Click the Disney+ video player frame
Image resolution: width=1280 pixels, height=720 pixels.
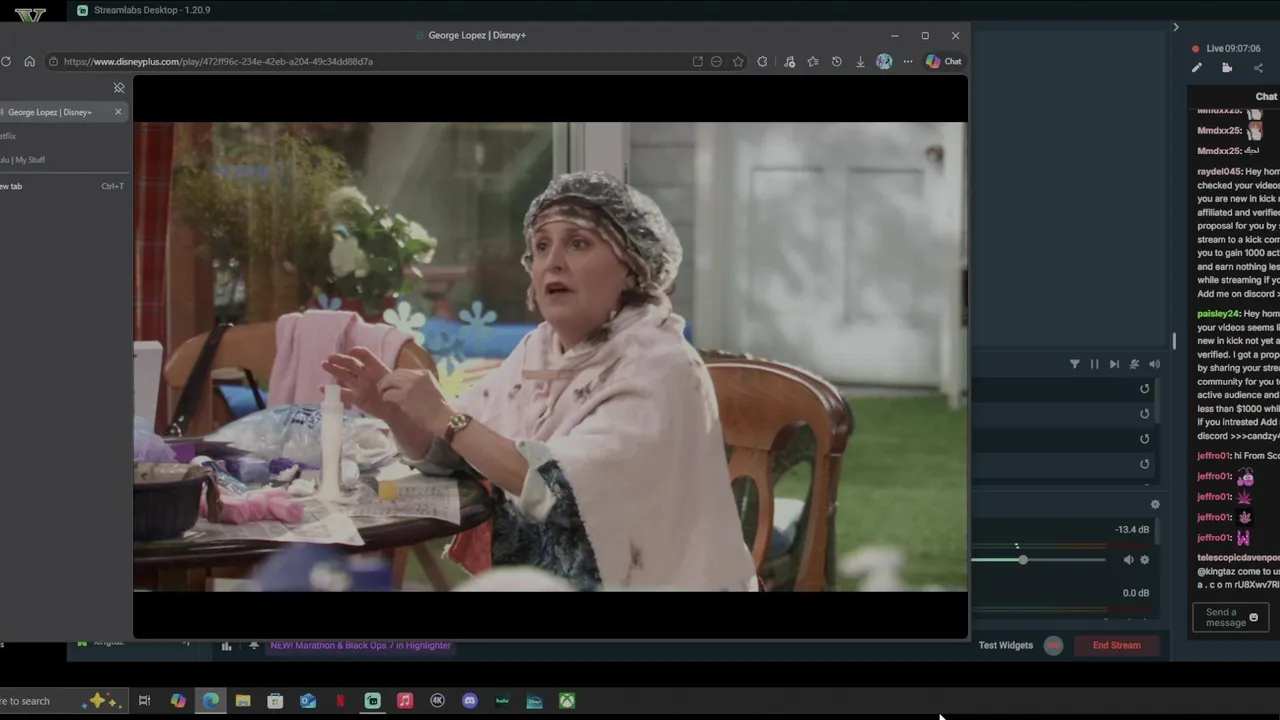coord(550,357)
